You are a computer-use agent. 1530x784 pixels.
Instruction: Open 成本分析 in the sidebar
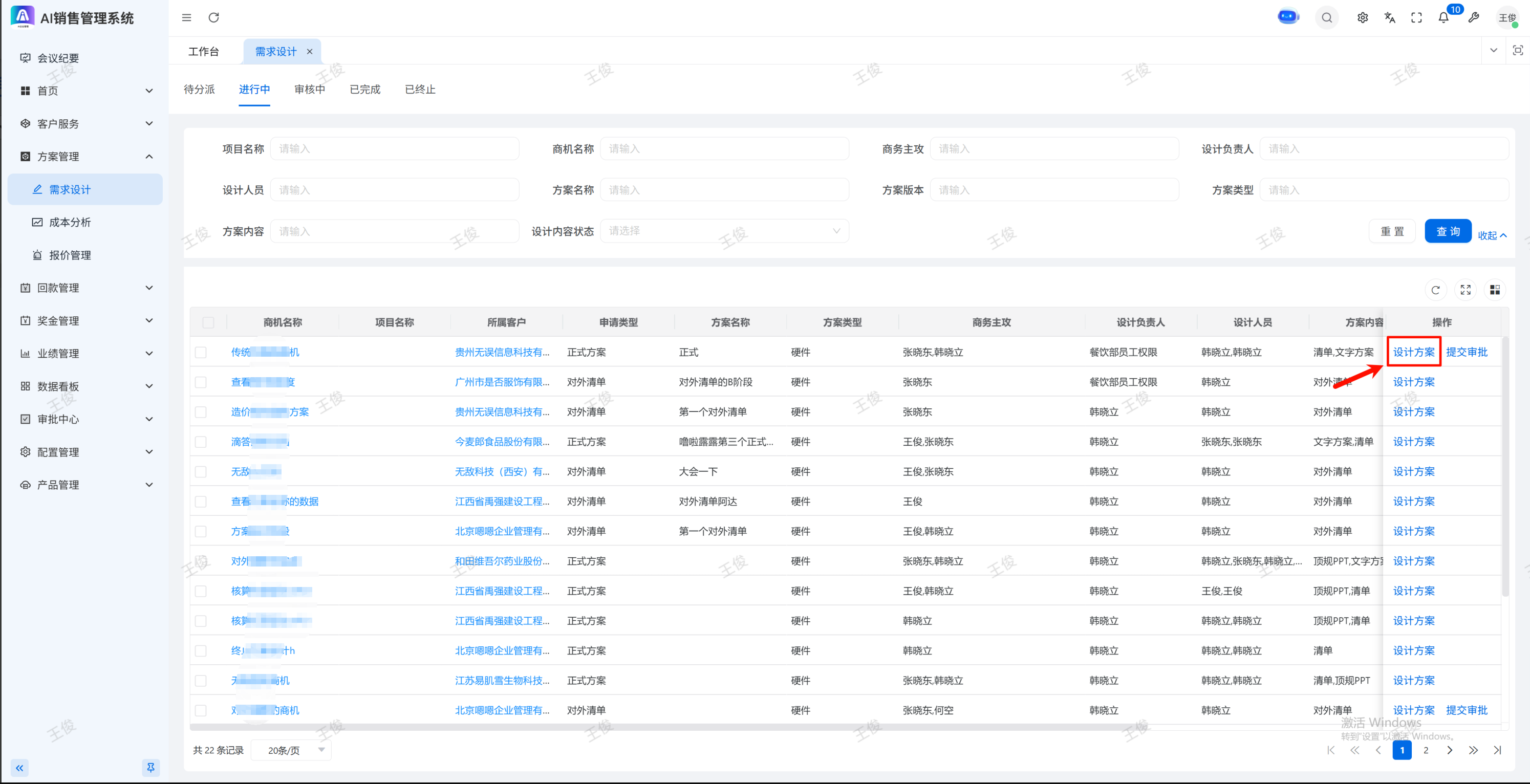70,222
